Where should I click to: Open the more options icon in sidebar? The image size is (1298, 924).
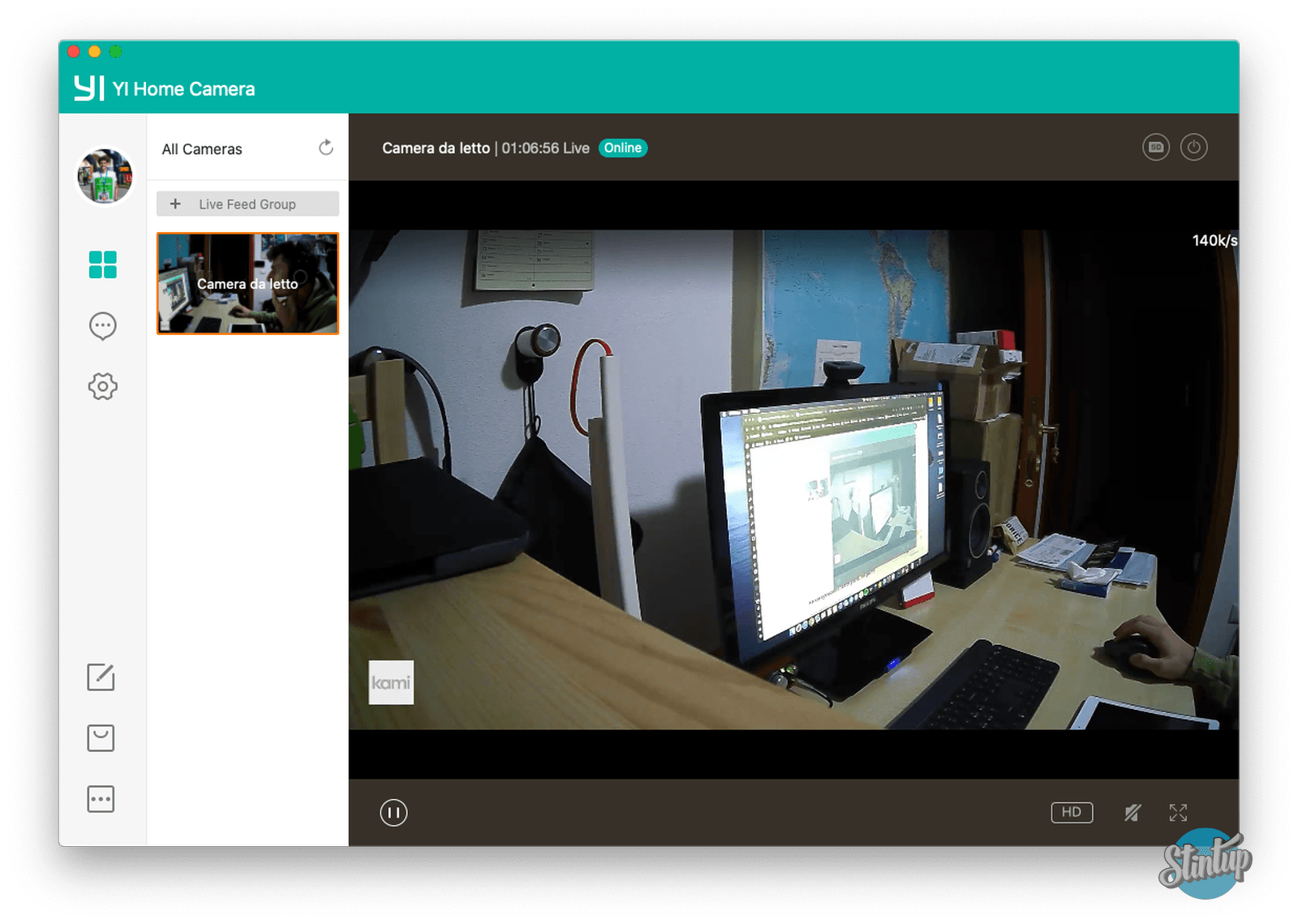point(101,798)
